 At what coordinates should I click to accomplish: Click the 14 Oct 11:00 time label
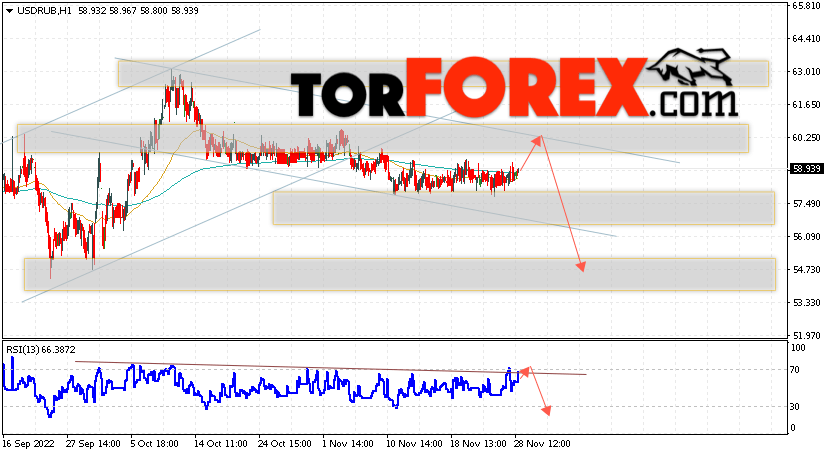221,443
